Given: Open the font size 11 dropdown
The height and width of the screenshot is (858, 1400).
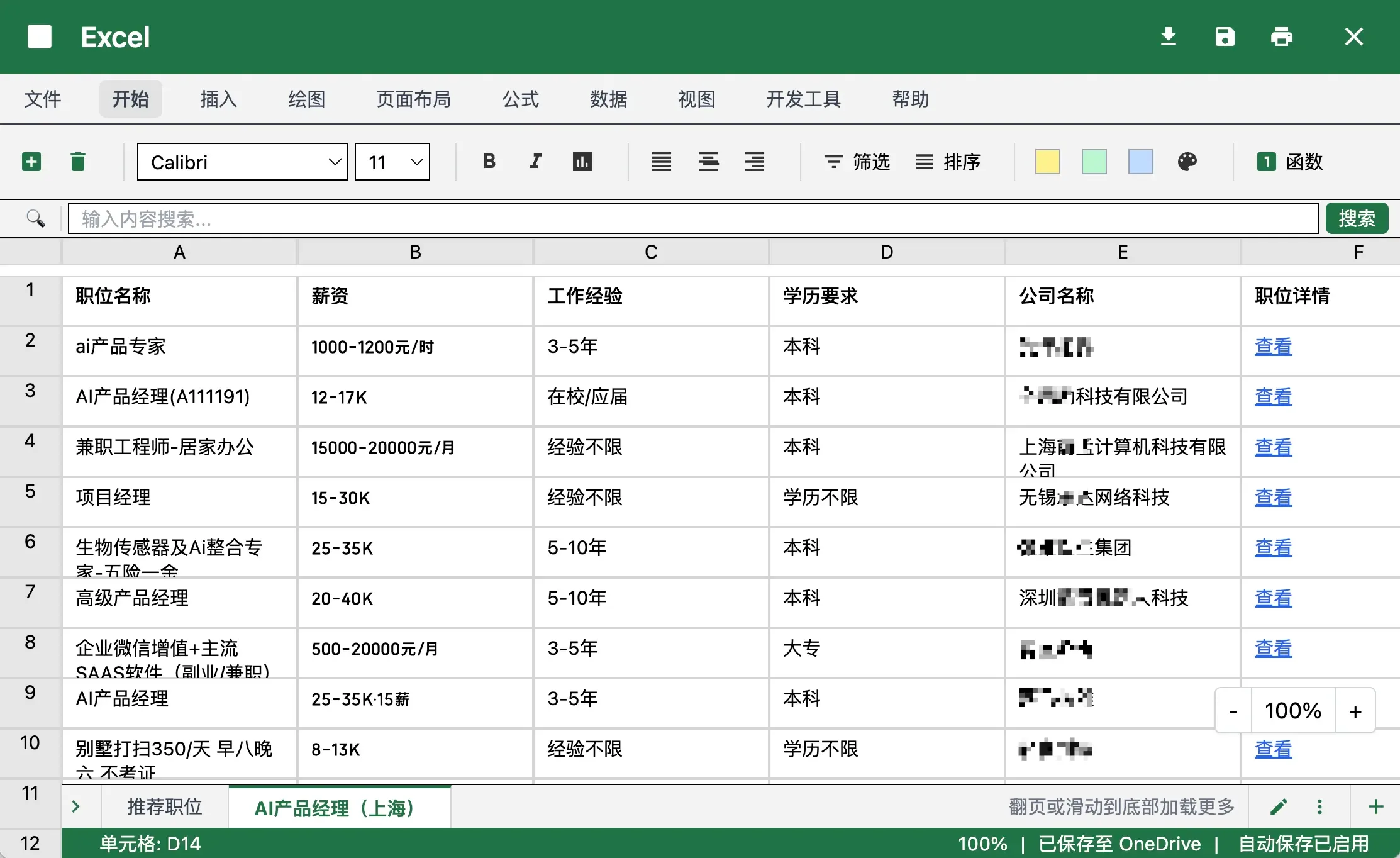Looking at the screenshot, I should [392, 162].
